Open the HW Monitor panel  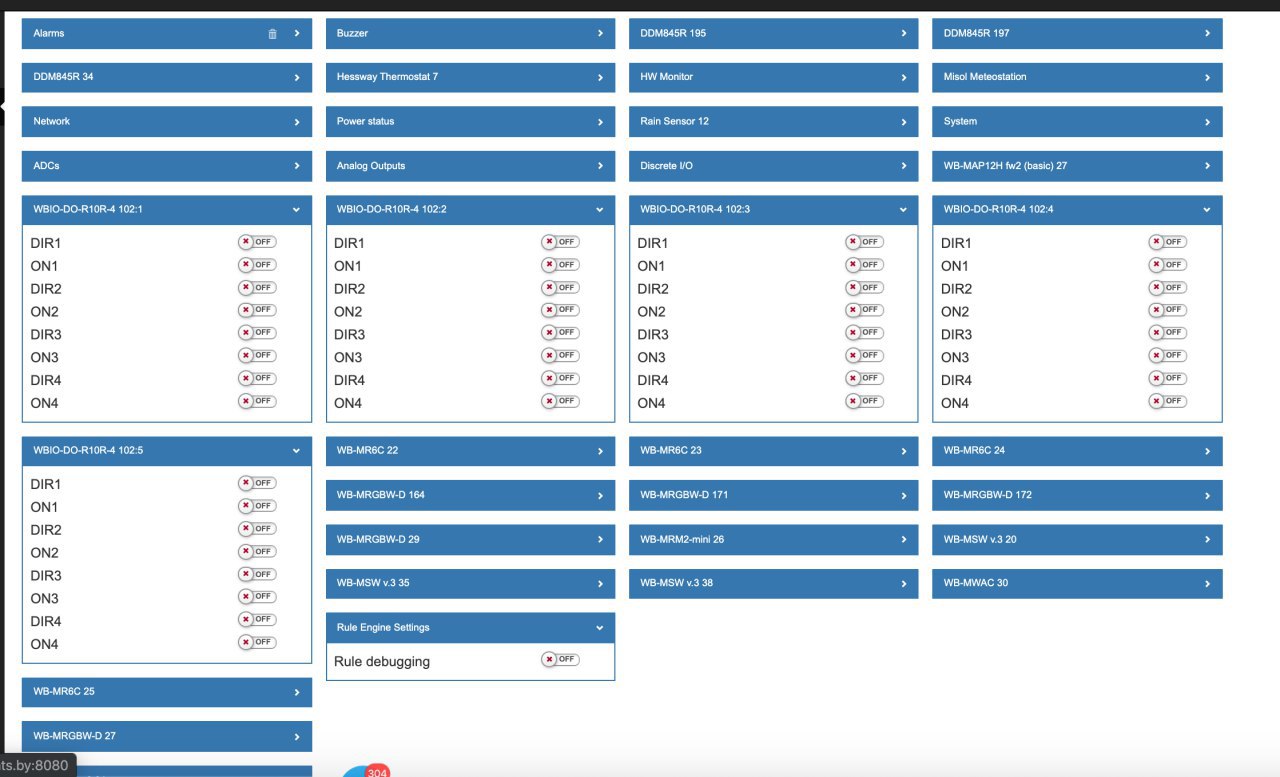point(773,77)
